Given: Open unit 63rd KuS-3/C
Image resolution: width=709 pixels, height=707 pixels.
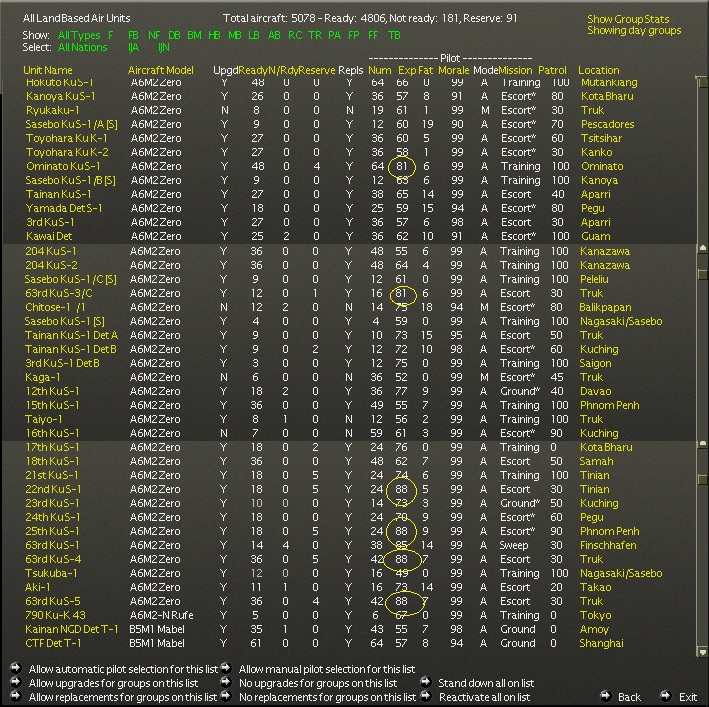Looking at the screenshot, I should 59,293.
